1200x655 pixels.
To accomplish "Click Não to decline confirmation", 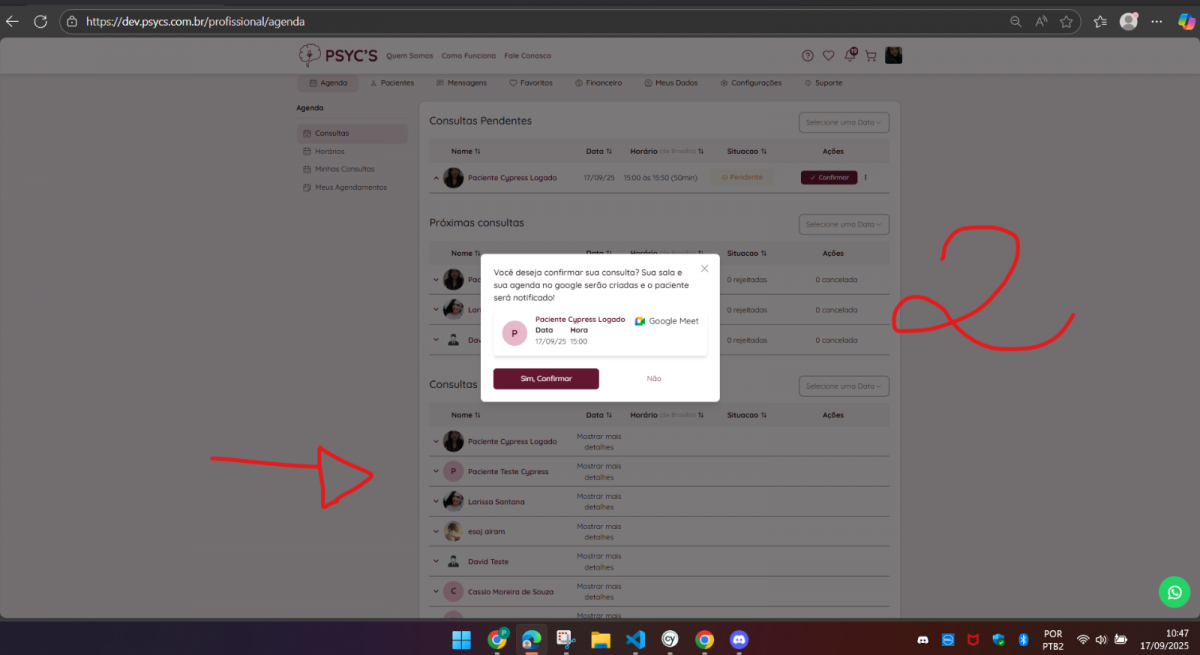I will coord(654,379).
